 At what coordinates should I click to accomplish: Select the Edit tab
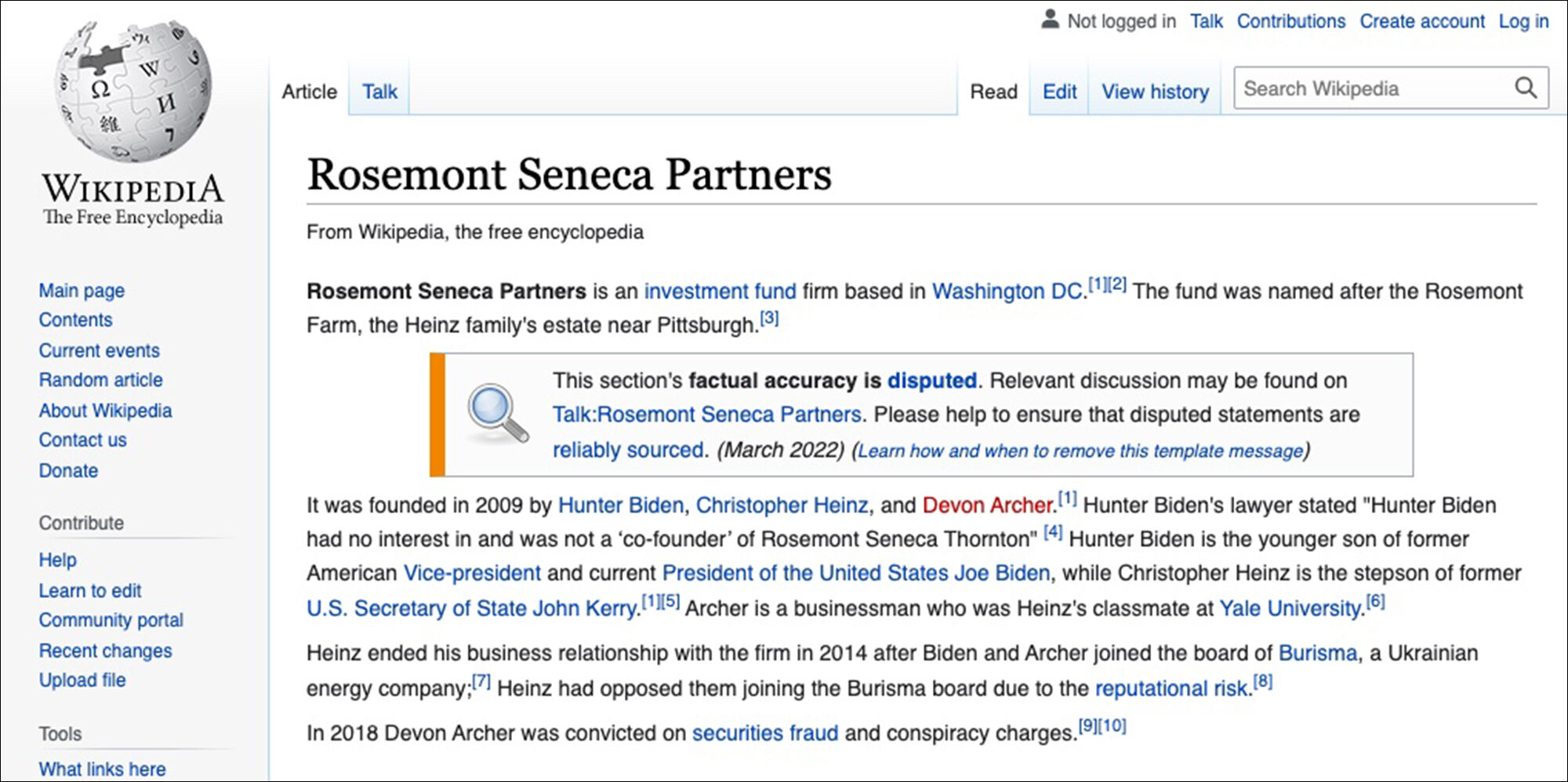[1059, 92]
